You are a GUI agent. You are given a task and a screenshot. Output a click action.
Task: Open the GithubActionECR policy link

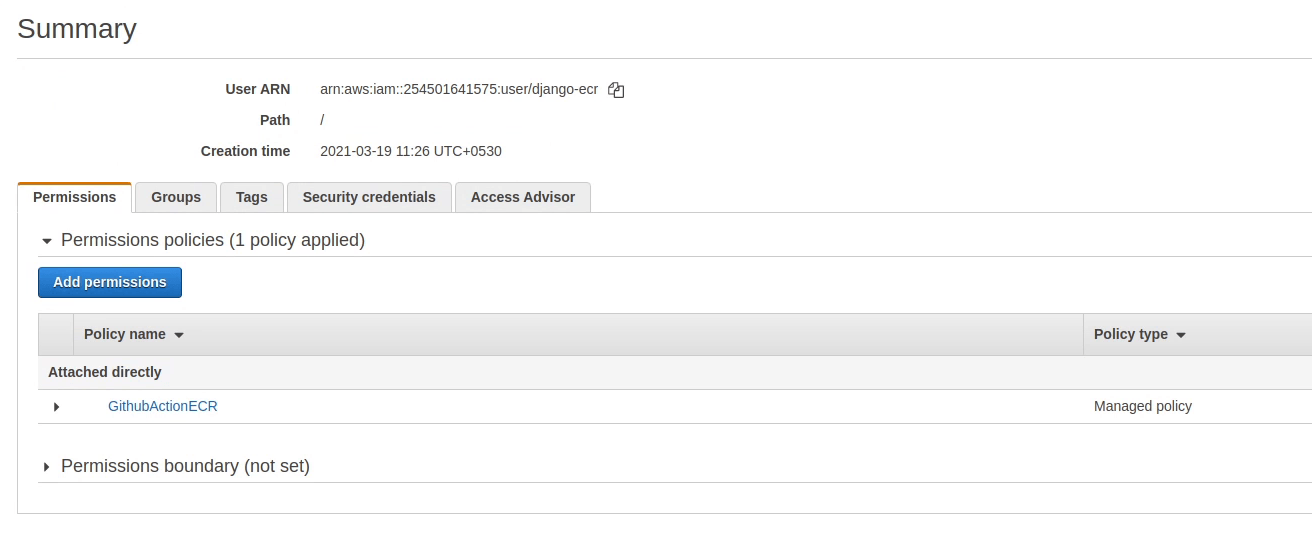(163, 406)
